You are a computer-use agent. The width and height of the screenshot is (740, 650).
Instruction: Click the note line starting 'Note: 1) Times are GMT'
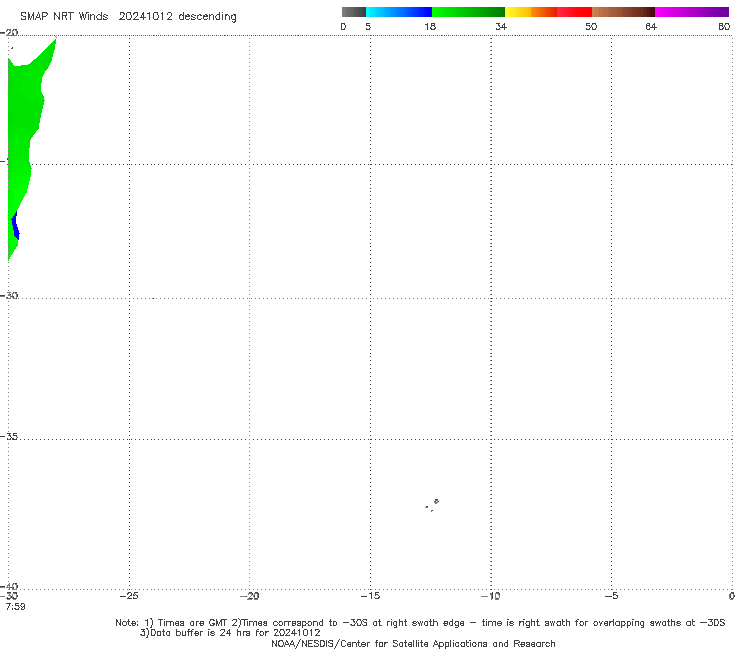point(420,623)
